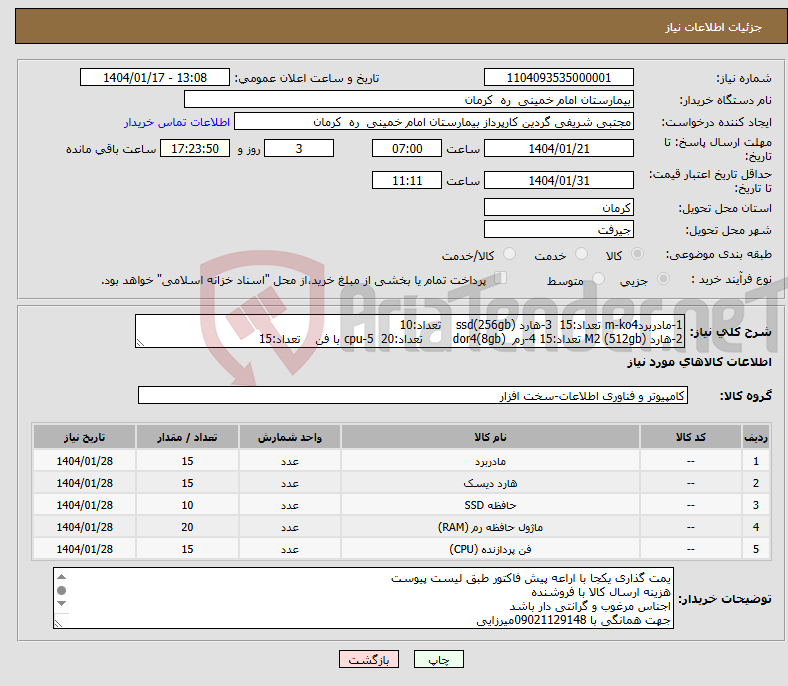Image resolution: width=788 pixels, height=686 pixels.
Task: Click the هارد دیسک item name cell
Action: [490, 483]
